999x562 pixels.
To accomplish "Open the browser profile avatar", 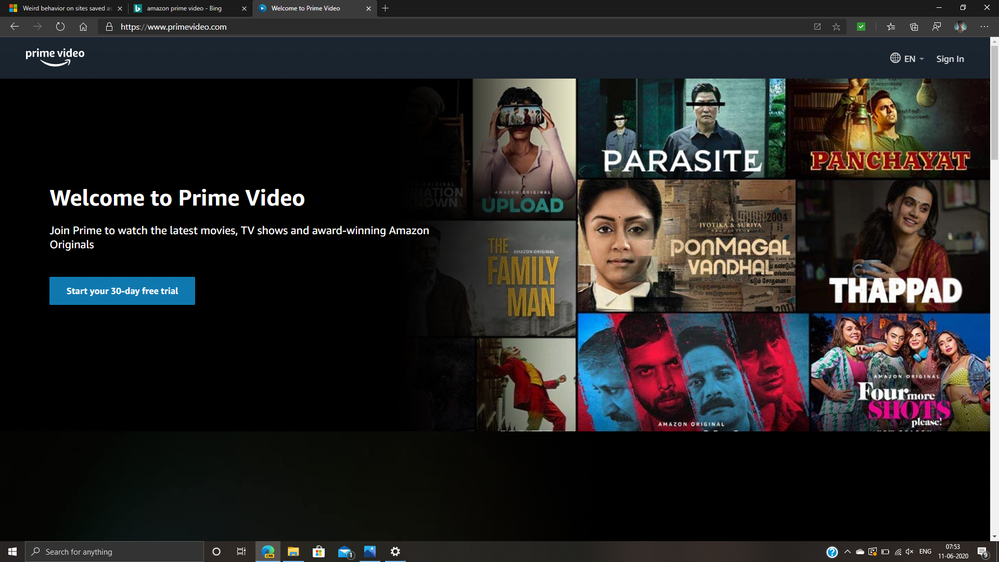I will [960, 27].
